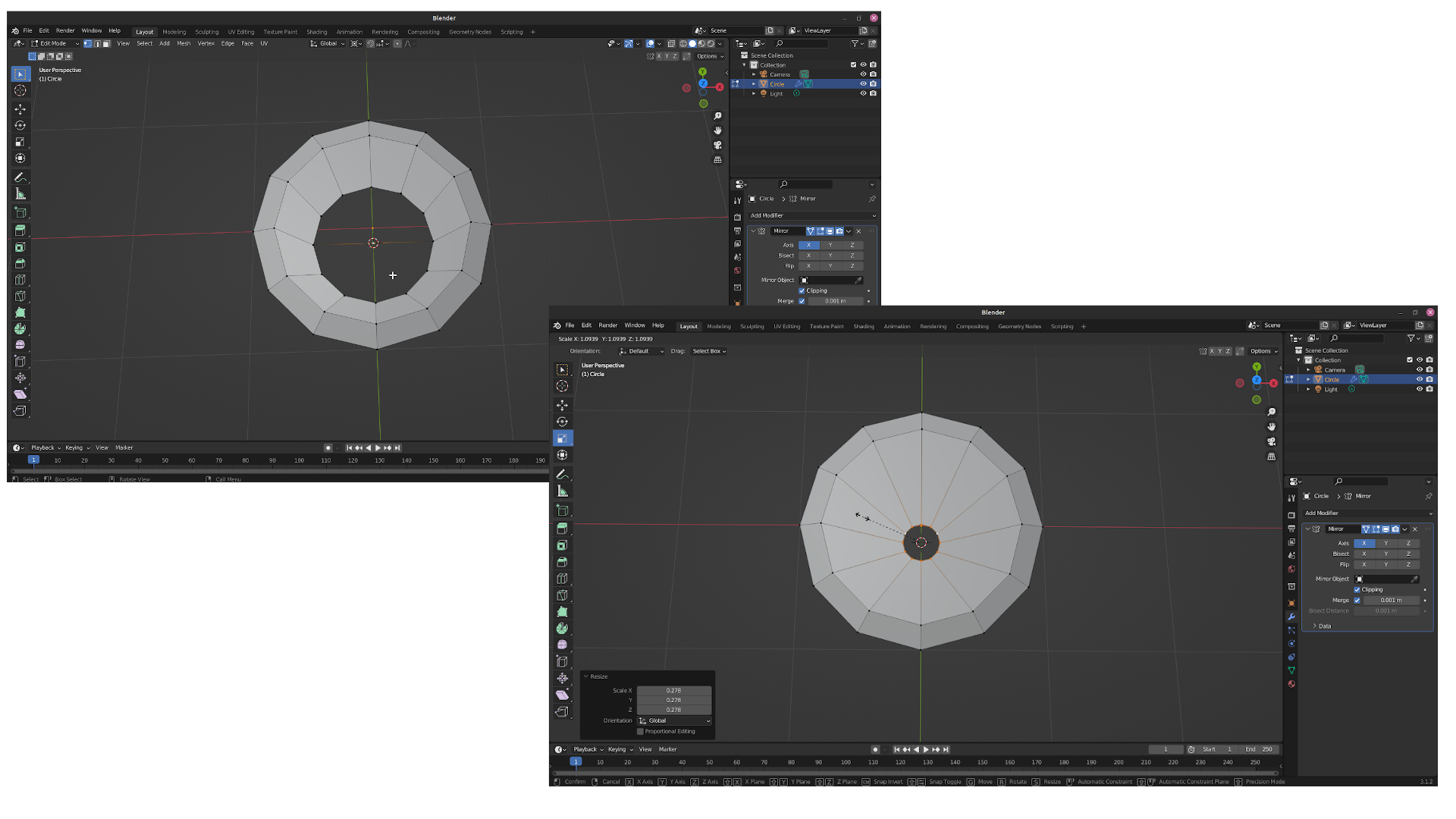Open Keying menu in front window timeline

[620, 749]
